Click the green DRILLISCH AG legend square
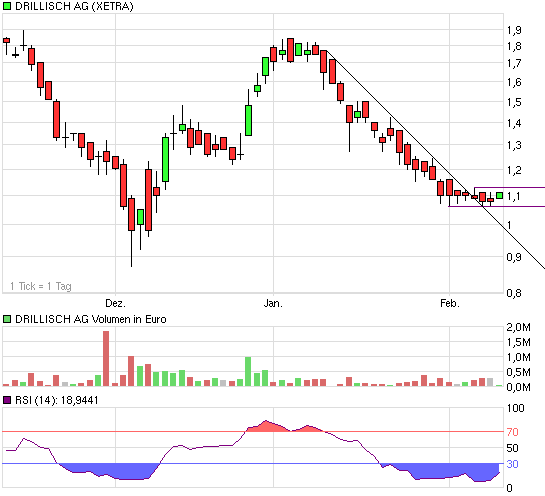The image size is (545, 496). click(7, 6)
